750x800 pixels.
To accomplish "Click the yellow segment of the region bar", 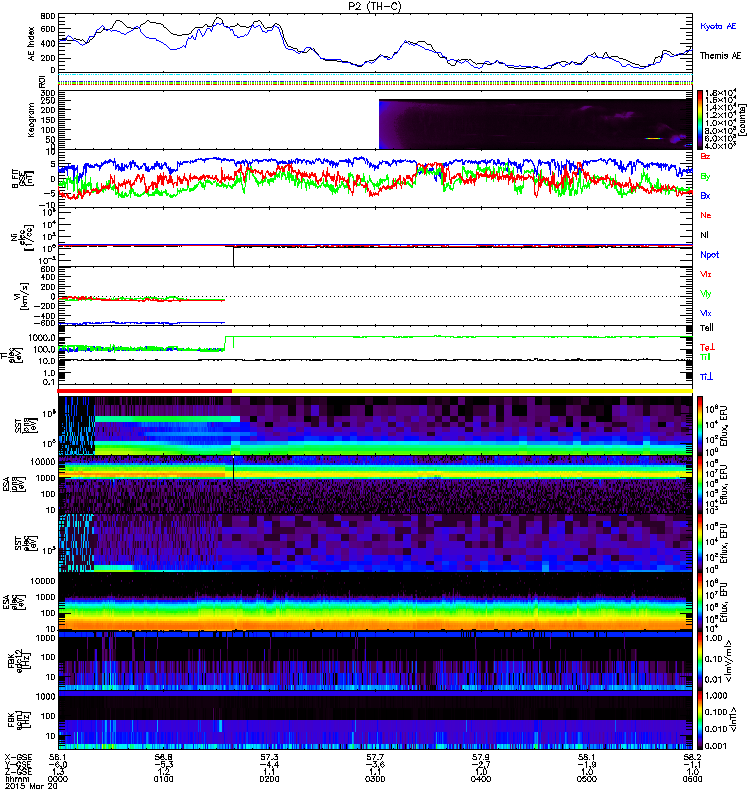I will [x=462, y=391].
